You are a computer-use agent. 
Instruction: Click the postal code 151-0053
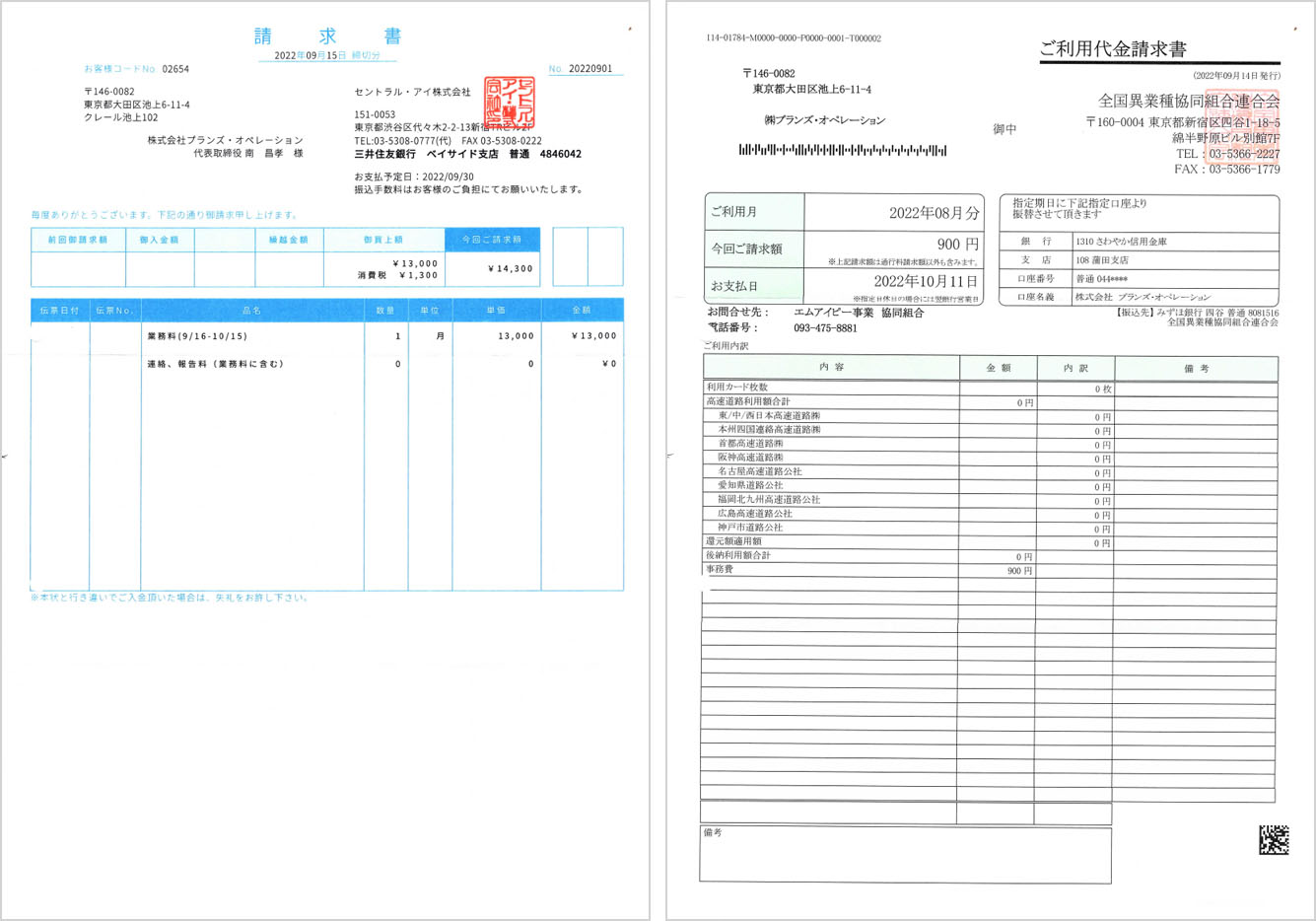[375, 115]
